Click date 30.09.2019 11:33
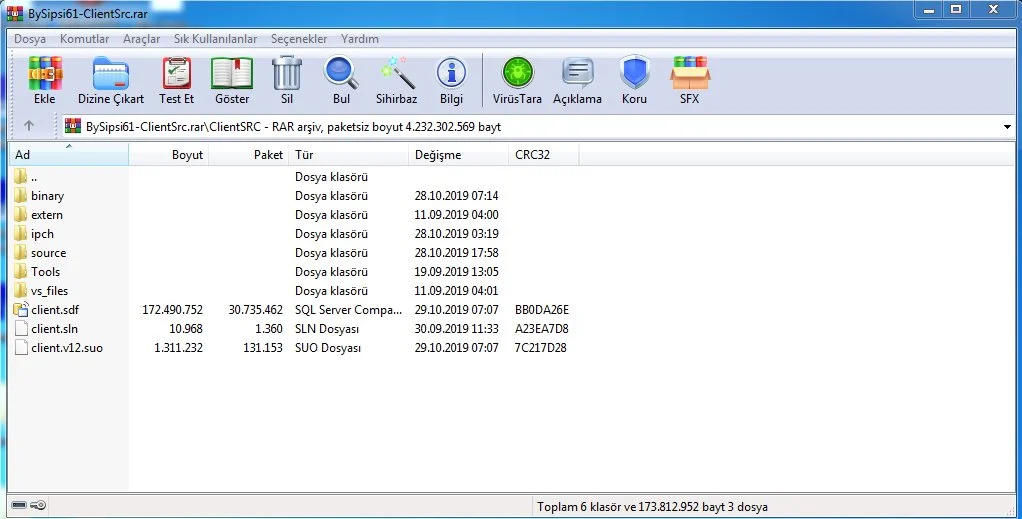 pos(456,329)
